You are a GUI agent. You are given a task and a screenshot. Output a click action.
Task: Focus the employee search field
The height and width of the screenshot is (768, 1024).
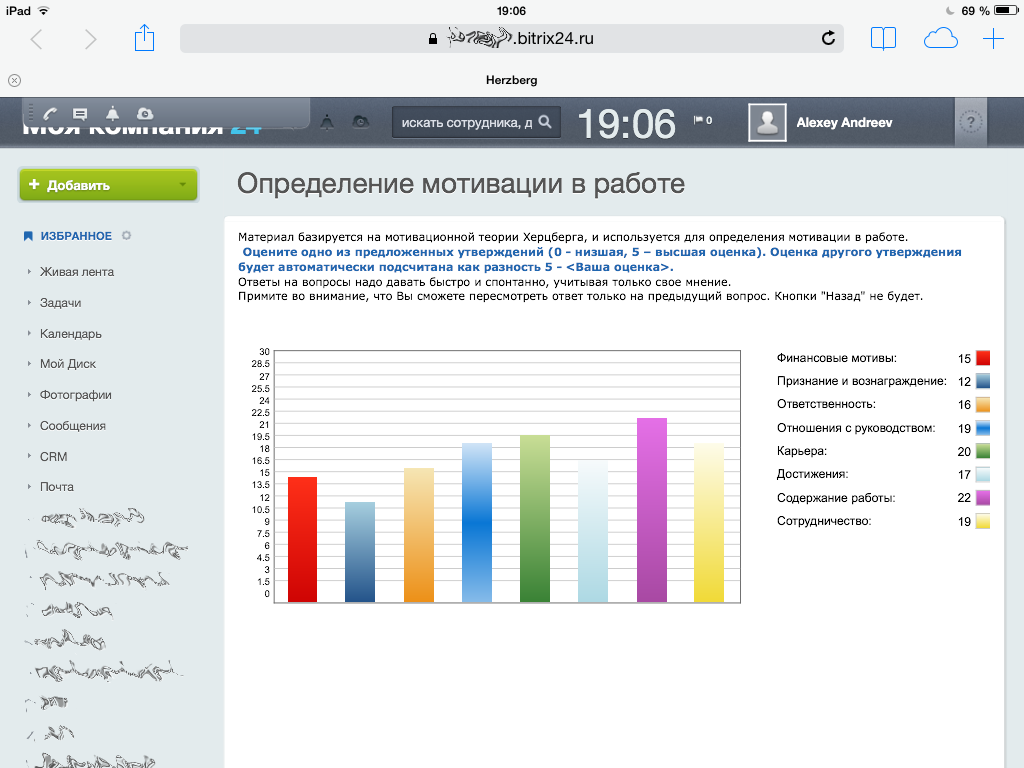click(466, 122)
